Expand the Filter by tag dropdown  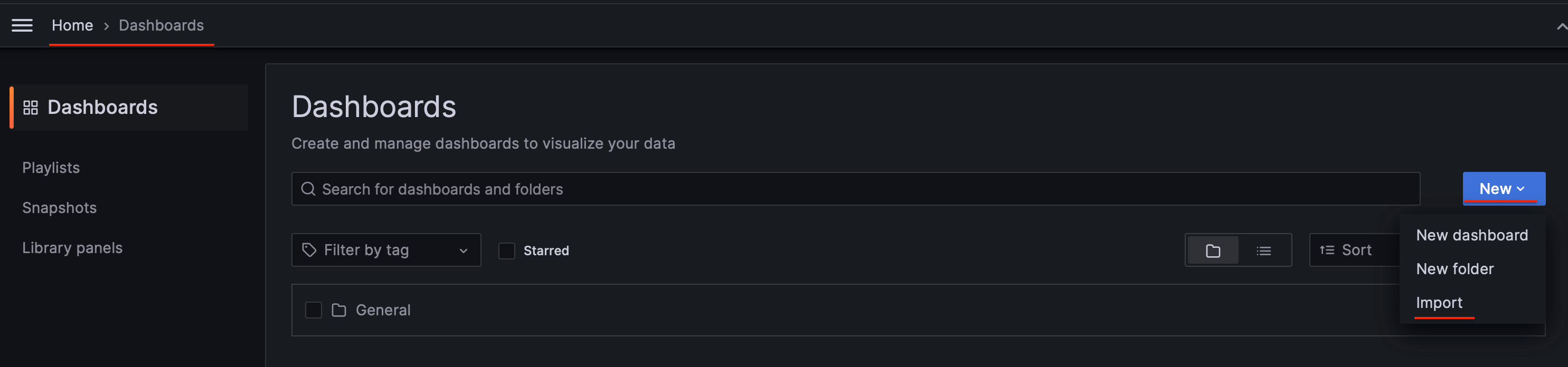click(x=462, y=250)
